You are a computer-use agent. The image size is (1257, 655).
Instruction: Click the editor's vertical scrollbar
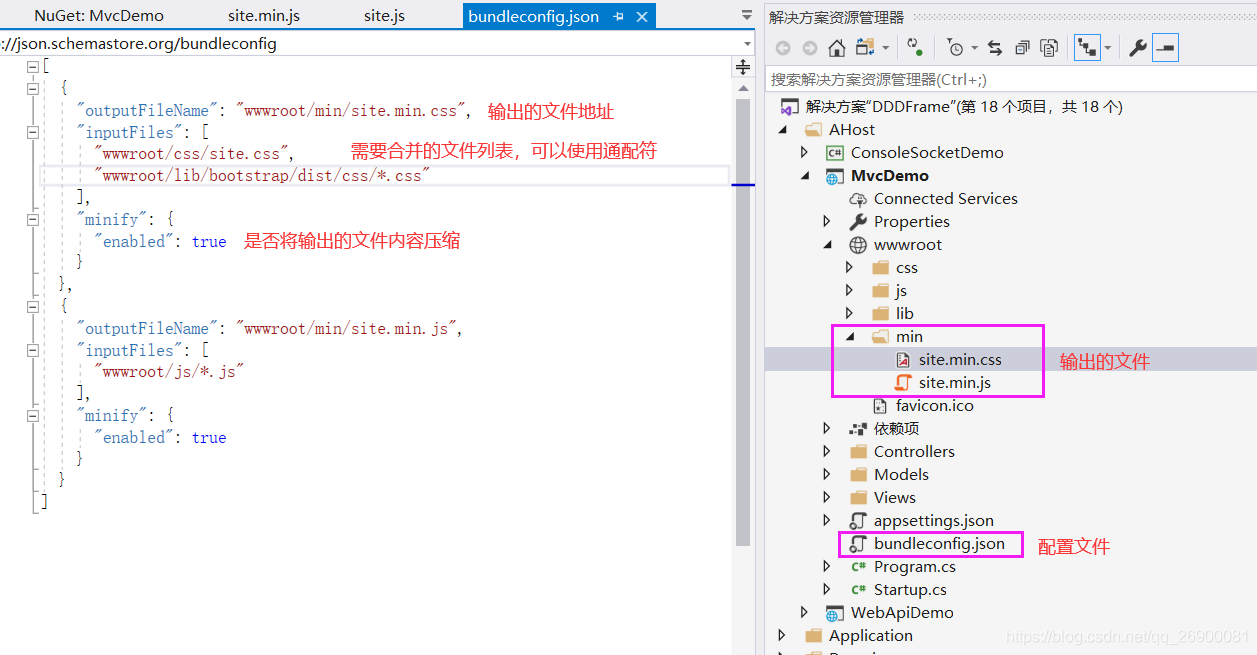(743, 300)
